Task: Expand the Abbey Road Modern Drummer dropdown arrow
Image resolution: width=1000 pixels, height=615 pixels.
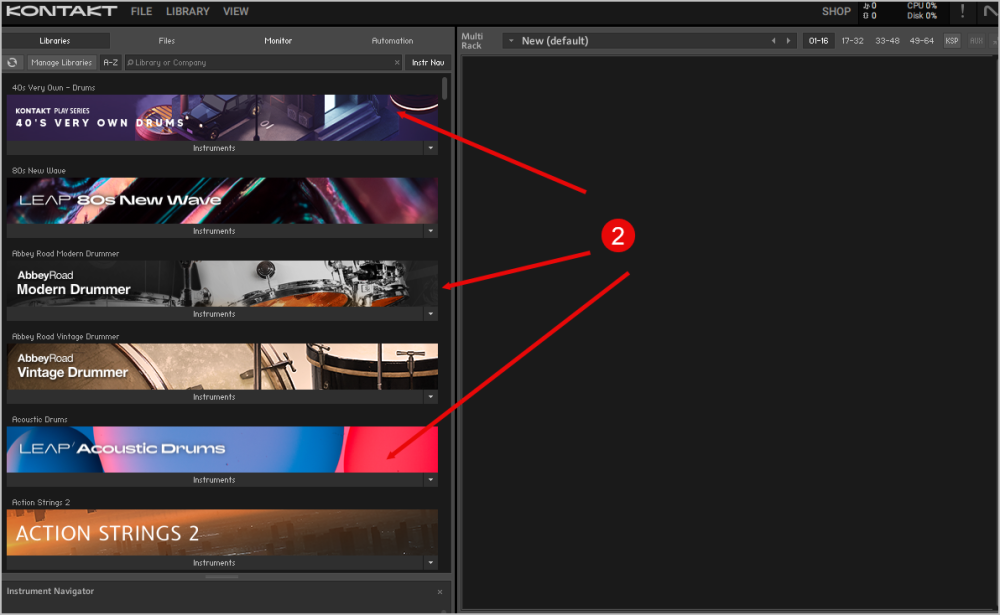Action: pyautogui.click(x=431, y=314)
